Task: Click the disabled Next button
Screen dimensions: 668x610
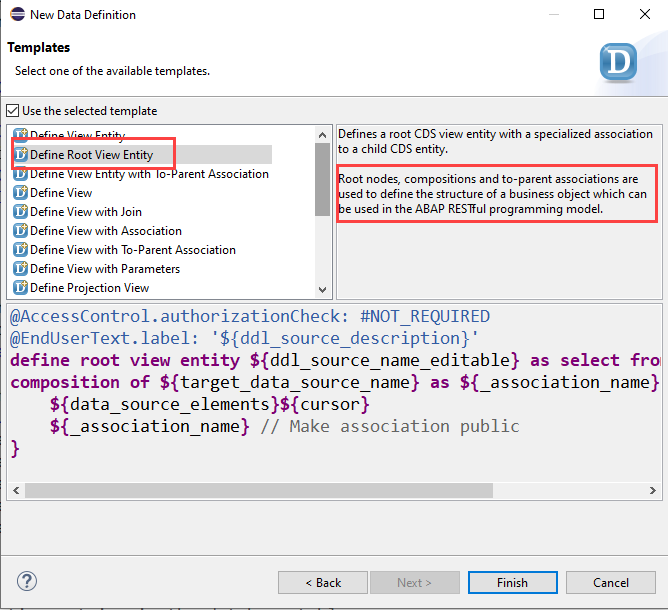Action: tap(415, 582)
